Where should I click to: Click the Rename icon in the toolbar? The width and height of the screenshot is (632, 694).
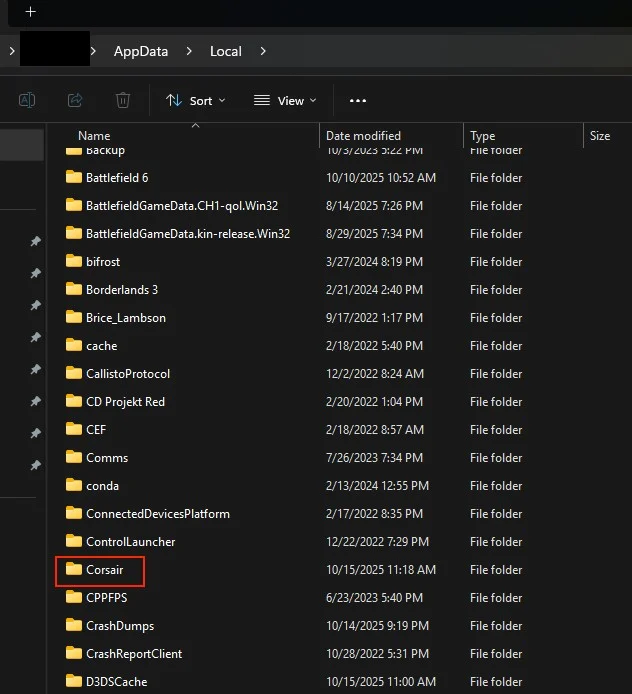coord(27,100)
